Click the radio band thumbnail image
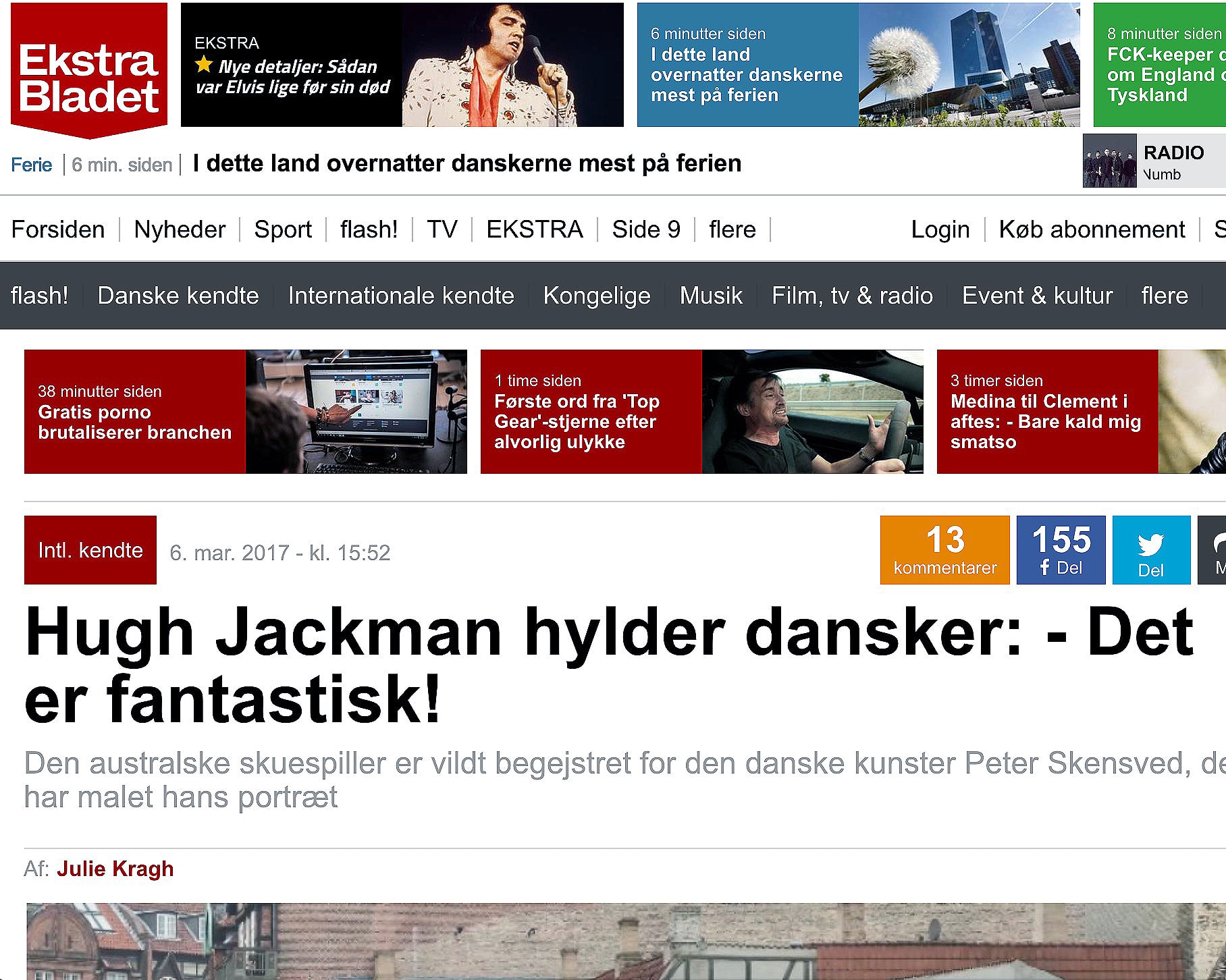 (1110, 161)
